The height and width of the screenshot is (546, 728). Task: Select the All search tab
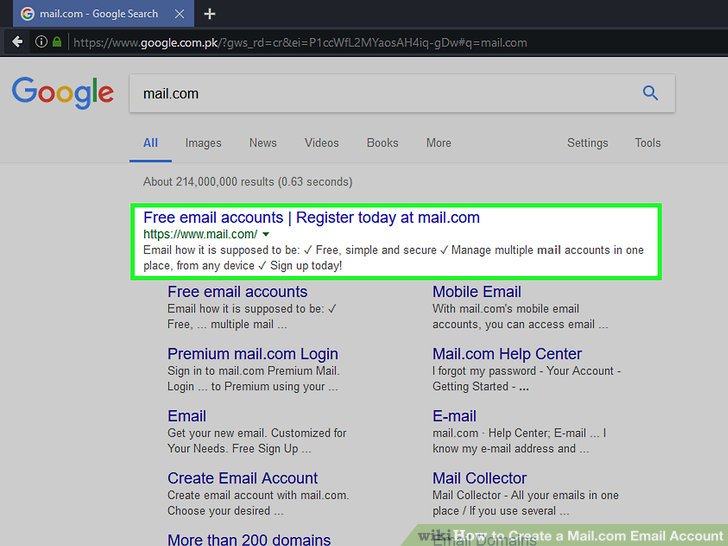pyautogui.click(x=150, y=143)
